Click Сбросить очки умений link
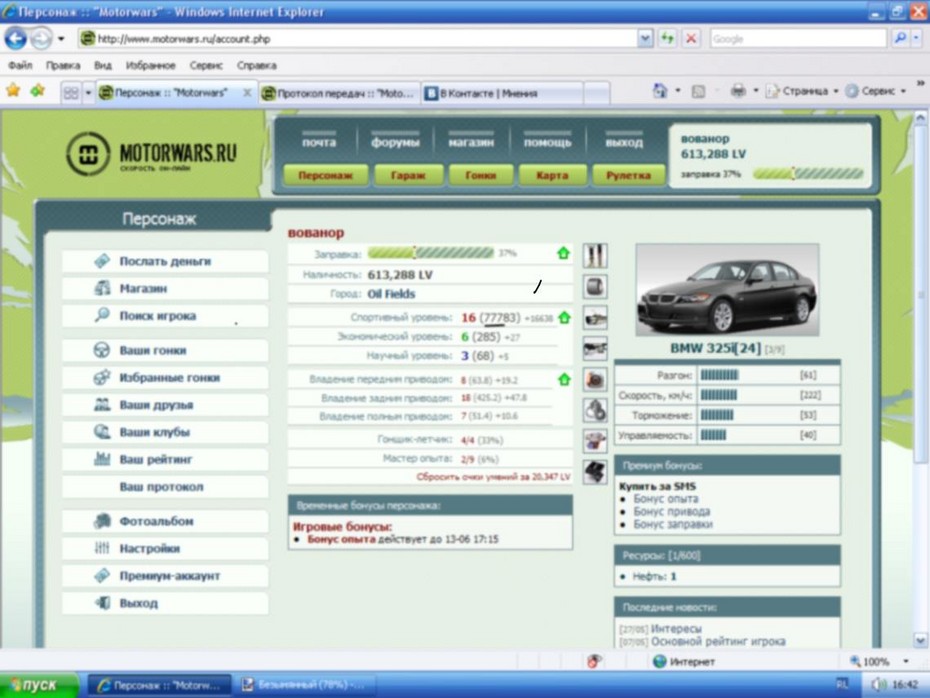930x698 pixels. click(493, 477)
